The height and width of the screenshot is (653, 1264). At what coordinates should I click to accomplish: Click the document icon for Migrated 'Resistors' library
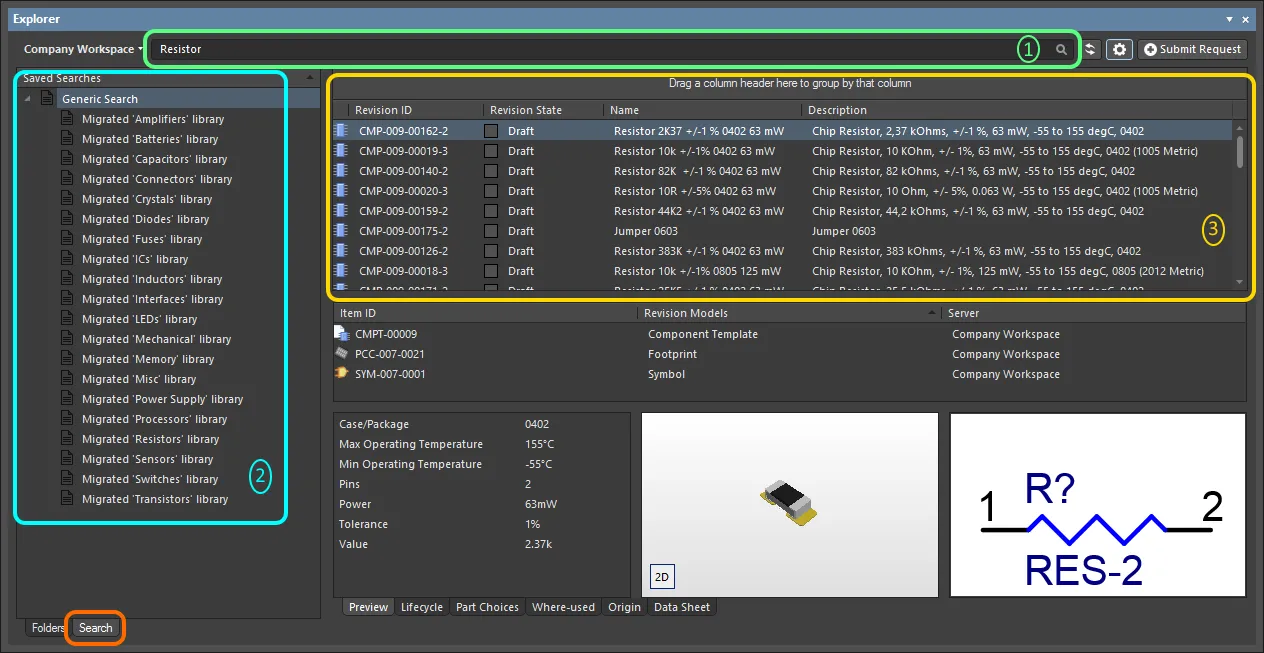68,439
